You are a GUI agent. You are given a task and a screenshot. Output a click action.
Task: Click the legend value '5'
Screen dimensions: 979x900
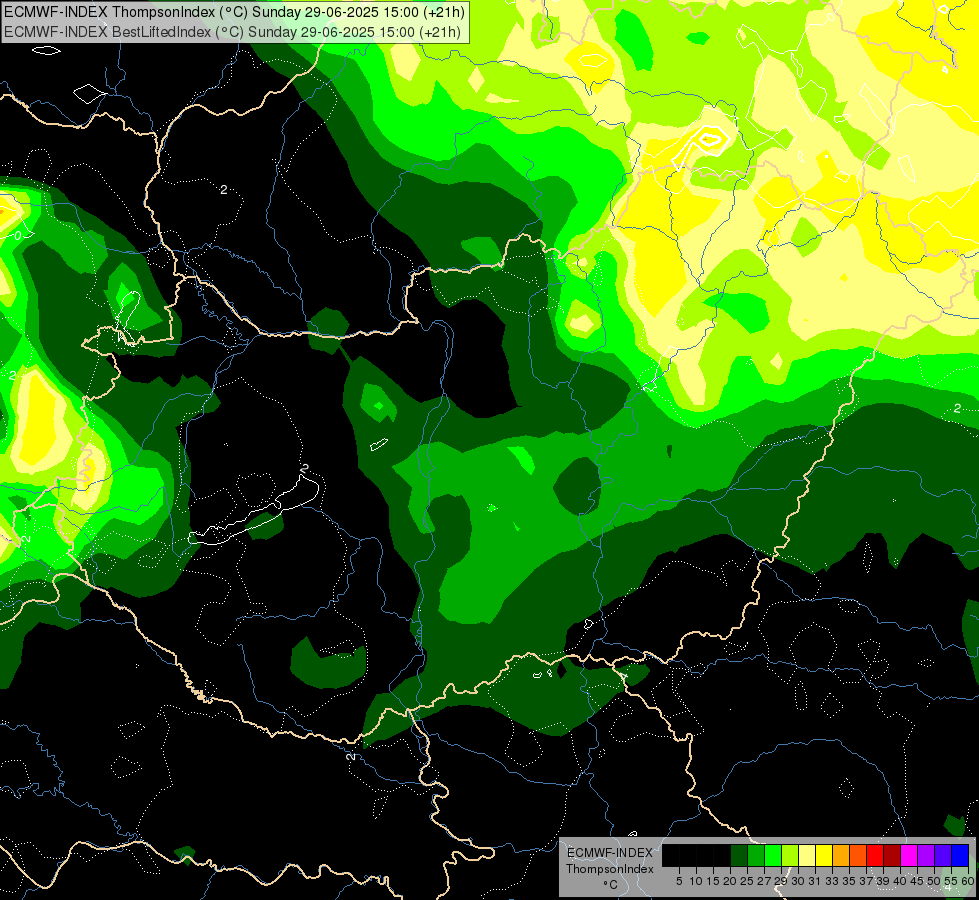click(679, 881)
